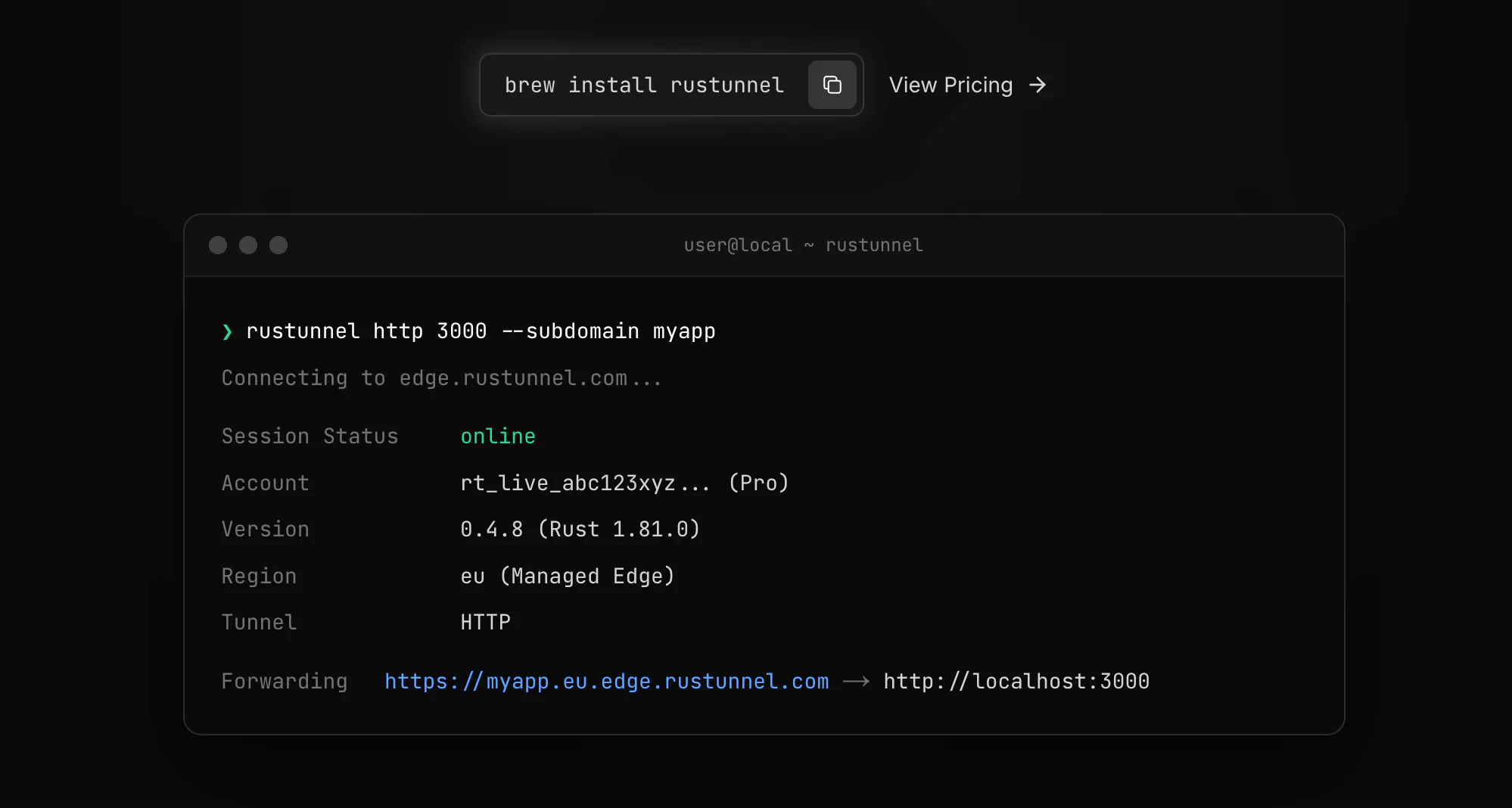Click the 'Forwarding' label
Screen dimensions: 1512x808
(x=285, y=682)
